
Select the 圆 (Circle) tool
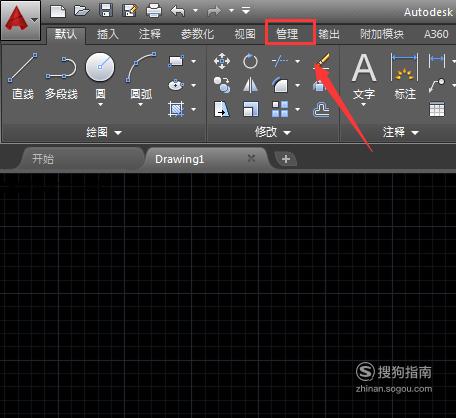coord(100,76)
